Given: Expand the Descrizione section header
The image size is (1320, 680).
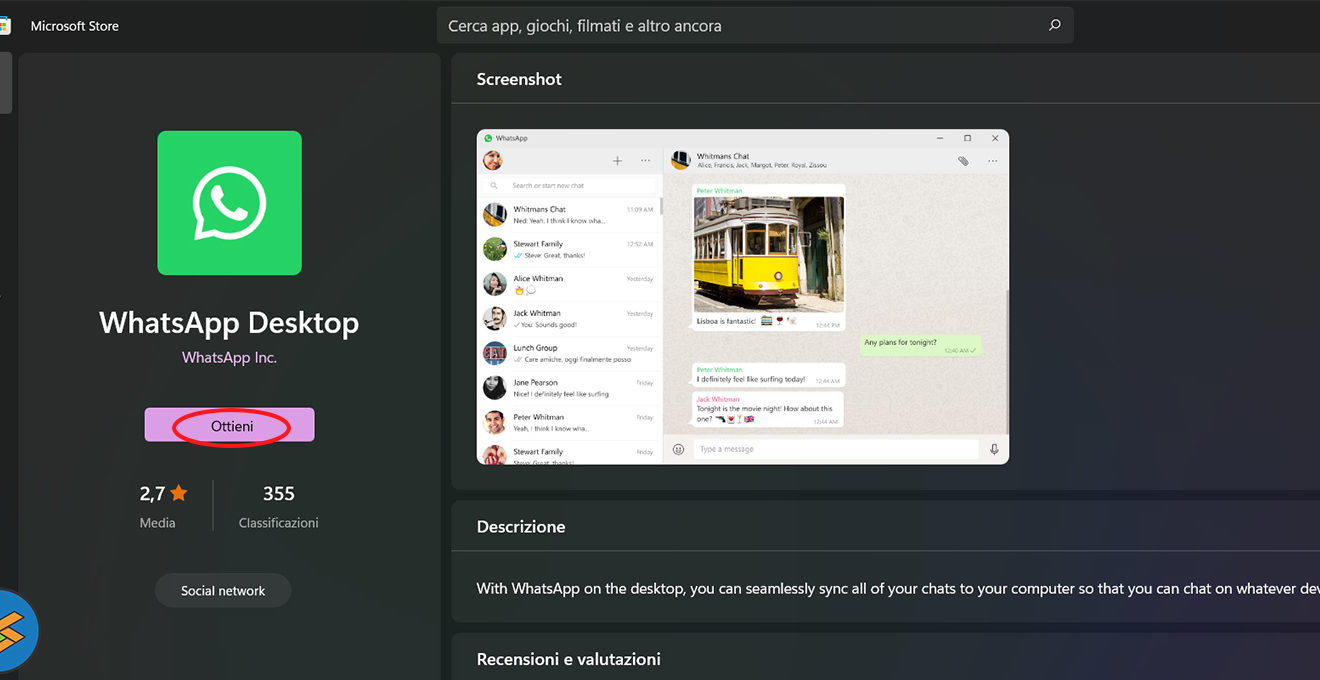Looking at the screenshot, I should [521, 526].
